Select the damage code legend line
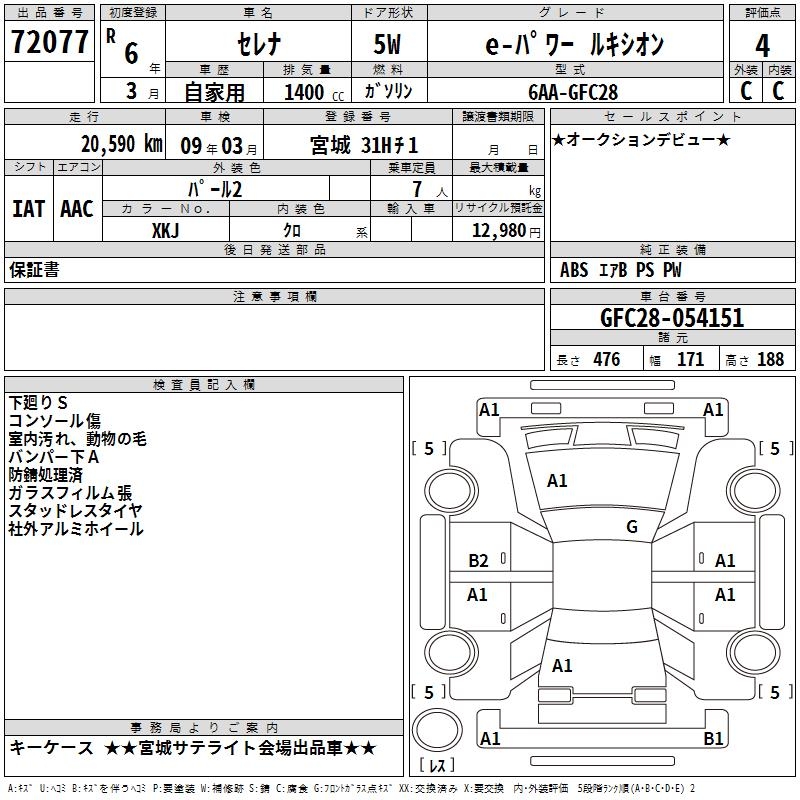 351,789
